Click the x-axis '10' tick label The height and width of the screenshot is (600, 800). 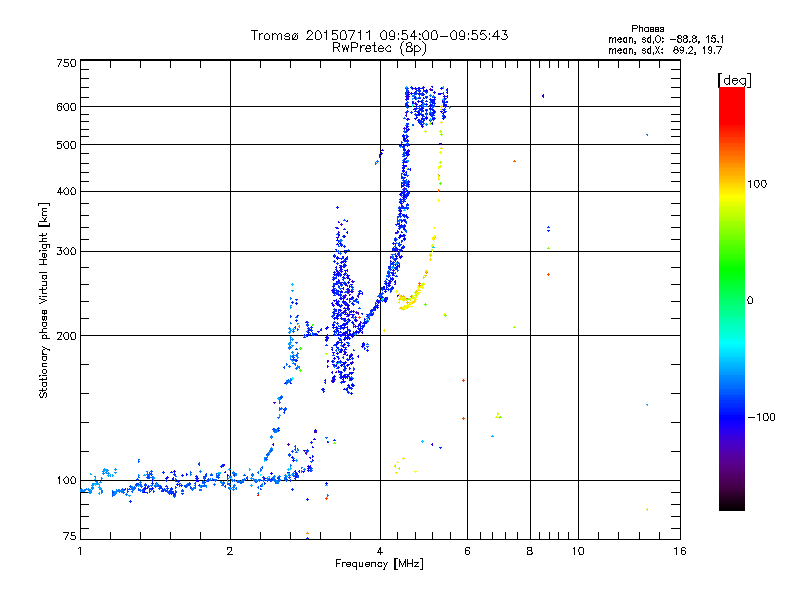[x=578, y=551]
